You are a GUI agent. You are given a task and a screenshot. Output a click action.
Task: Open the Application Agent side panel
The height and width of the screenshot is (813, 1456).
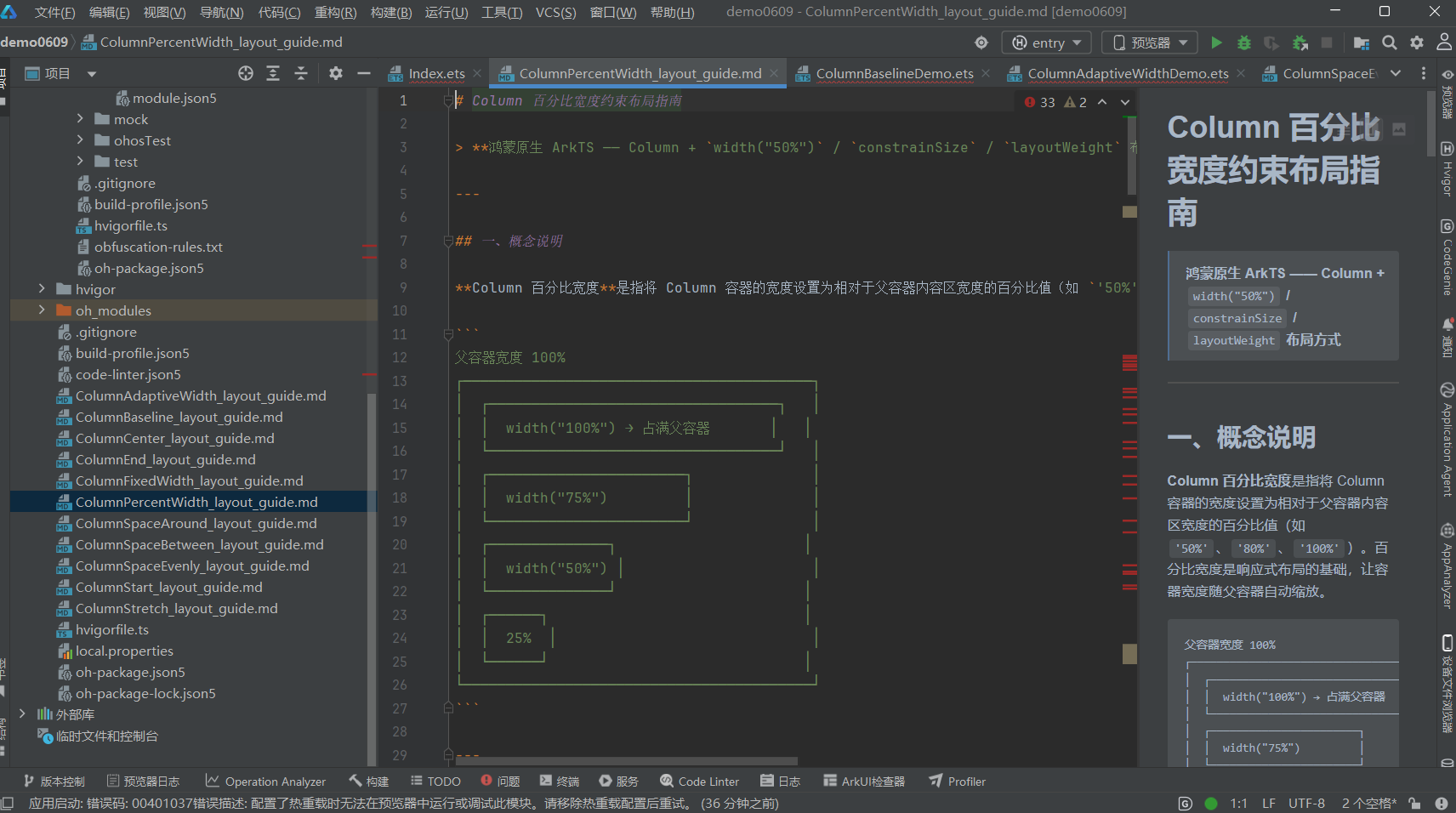[1447, 439]
